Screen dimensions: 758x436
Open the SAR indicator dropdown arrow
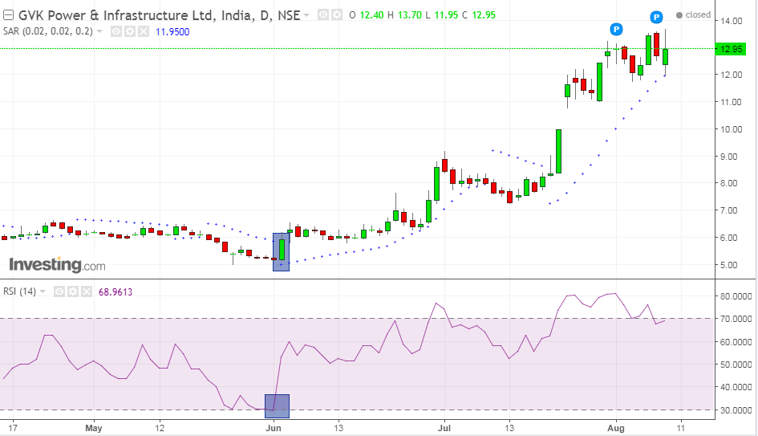coord(100,31)
